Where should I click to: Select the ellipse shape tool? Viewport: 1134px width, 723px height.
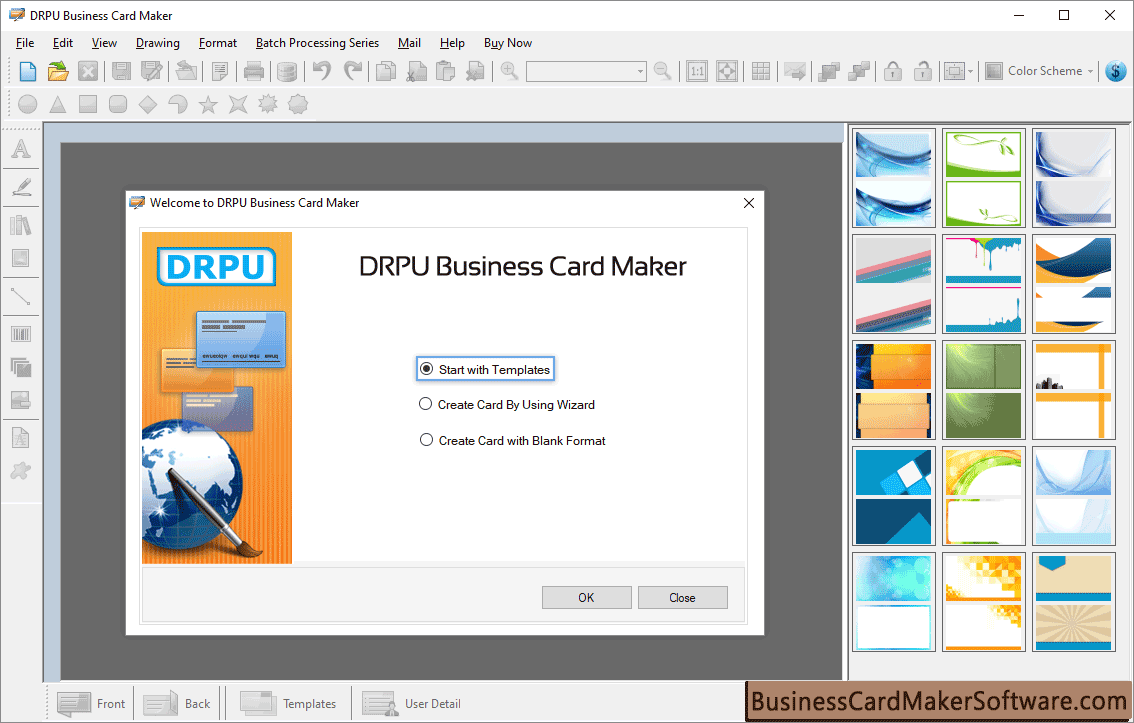(x=27, y=105)
